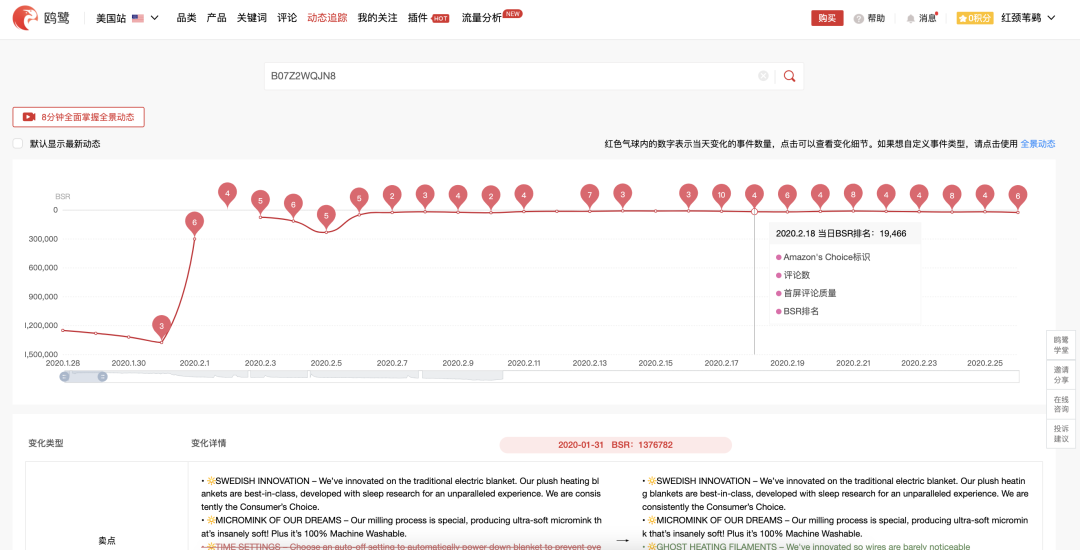Click the question mark help icon
This screenshot has height=550, width=1080.
tap(858, 19)
